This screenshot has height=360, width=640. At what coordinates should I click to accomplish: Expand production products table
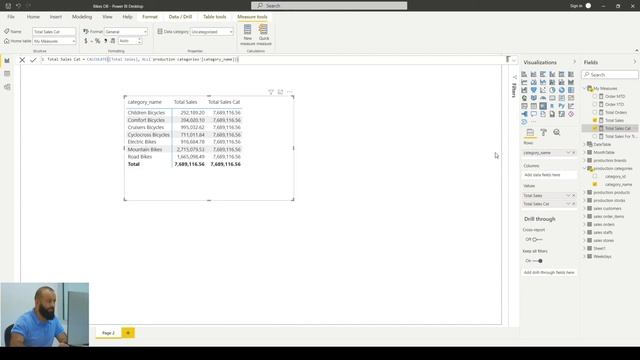pos(584,192)
